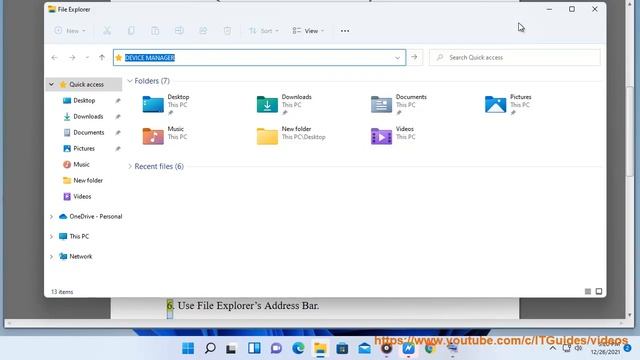
Task: Select the Documents folder icon in content
Action: [381, 104]
